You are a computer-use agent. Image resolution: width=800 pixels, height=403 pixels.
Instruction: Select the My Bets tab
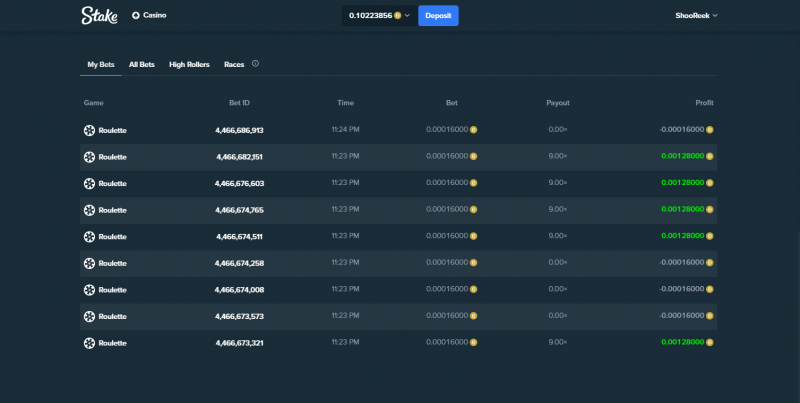pos(101,64)
